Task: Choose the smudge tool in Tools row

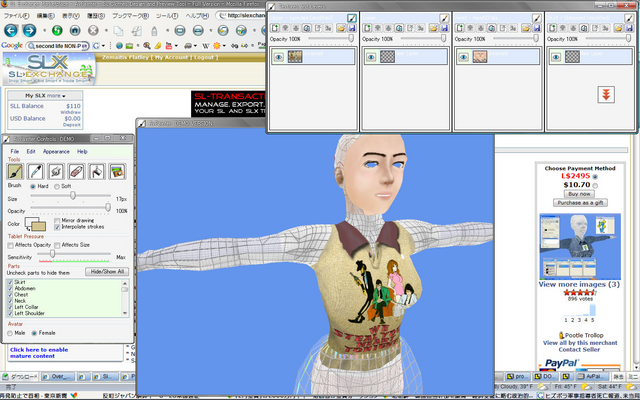Action: click(56, 171)
